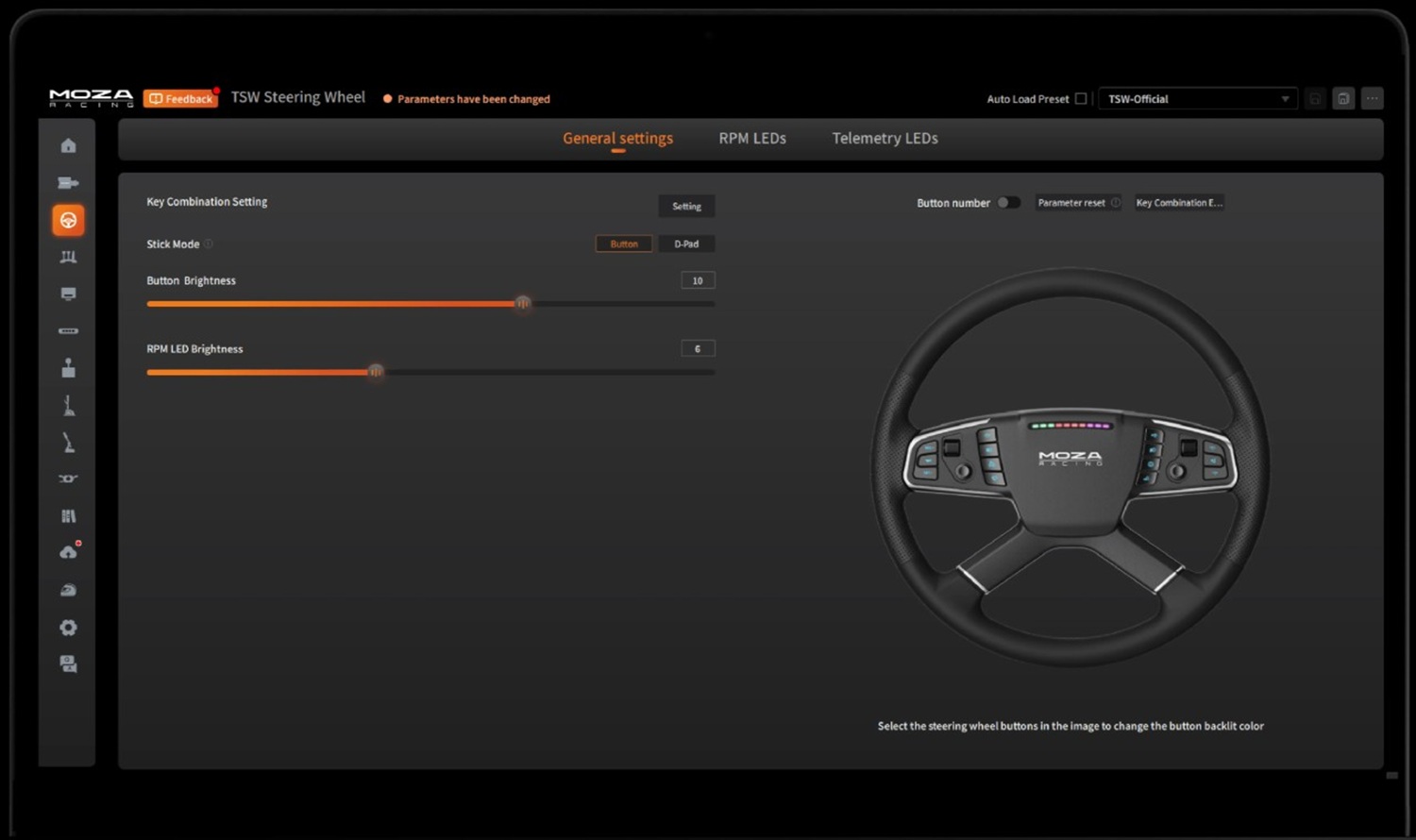Go to the Home page icon
This screenshot has height=840, width=1416.
pos(68,145)
